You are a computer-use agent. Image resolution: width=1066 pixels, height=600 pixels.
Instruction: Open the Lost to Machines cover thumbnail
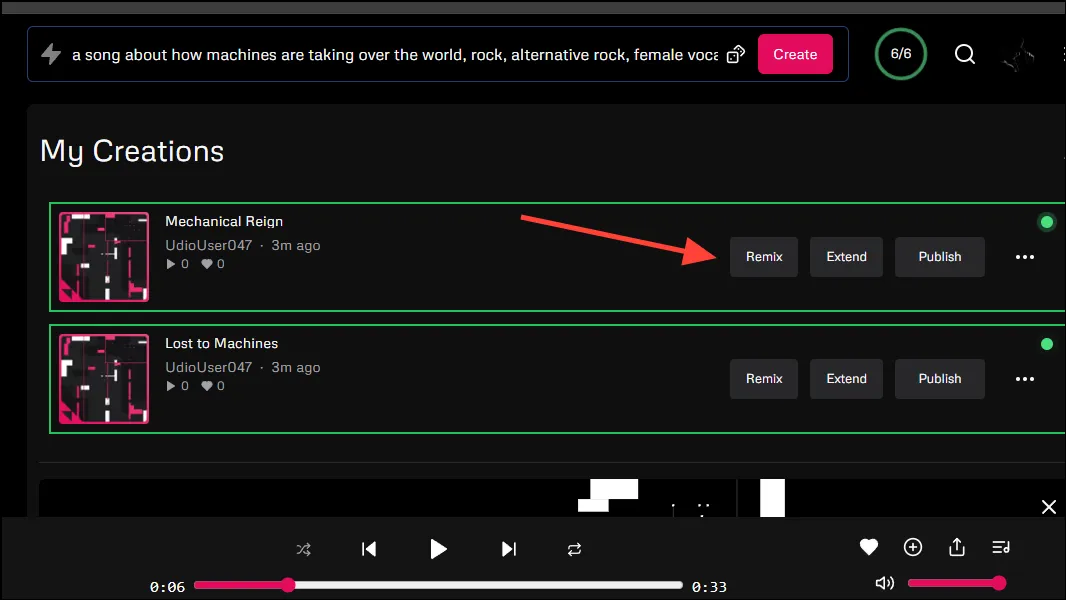[104, 379]
